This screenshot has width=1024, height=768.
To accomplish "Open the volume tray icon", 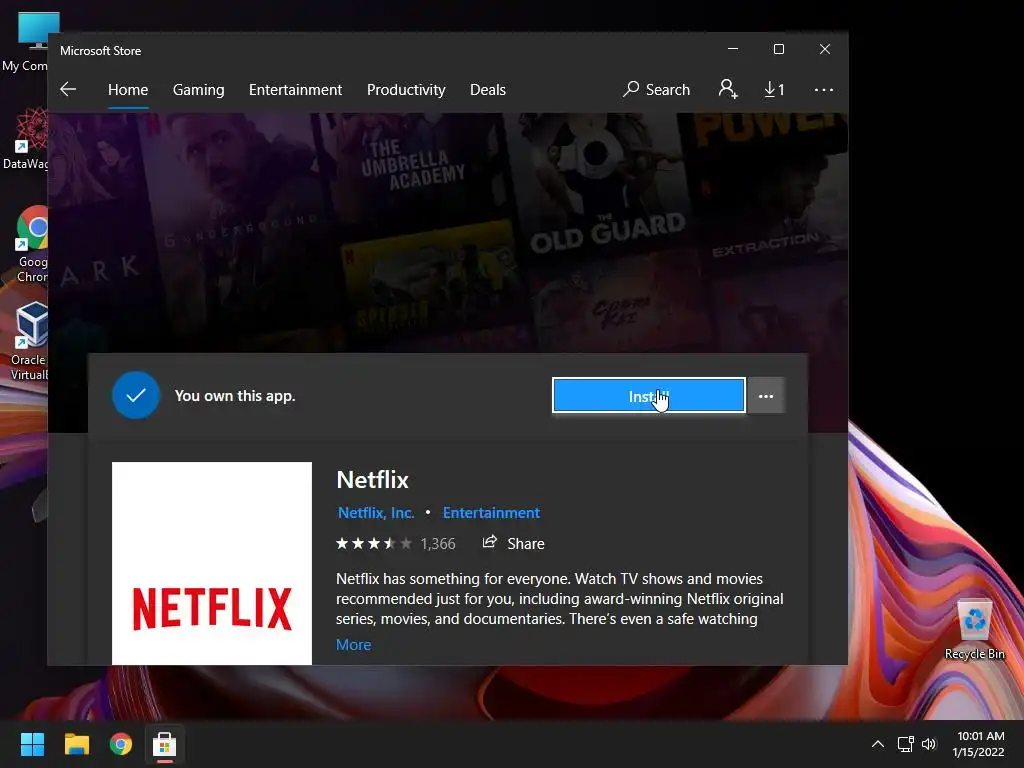I will [x=929, y=744].
